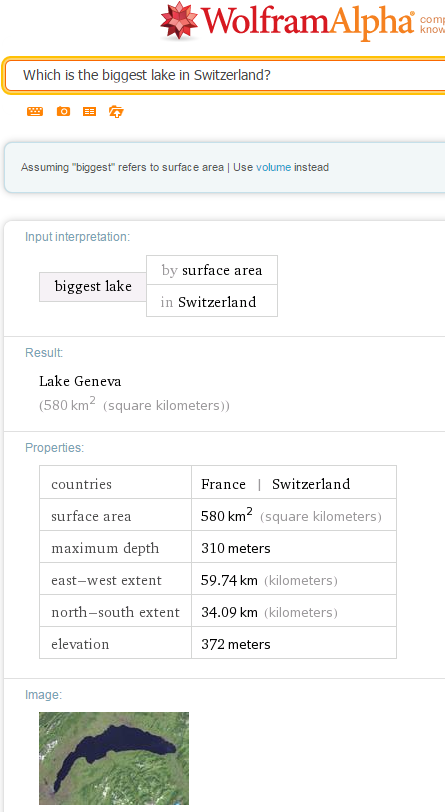This screenshot has width=445, height=812.
Task: Click the query input field
Action: coord(225,76)
